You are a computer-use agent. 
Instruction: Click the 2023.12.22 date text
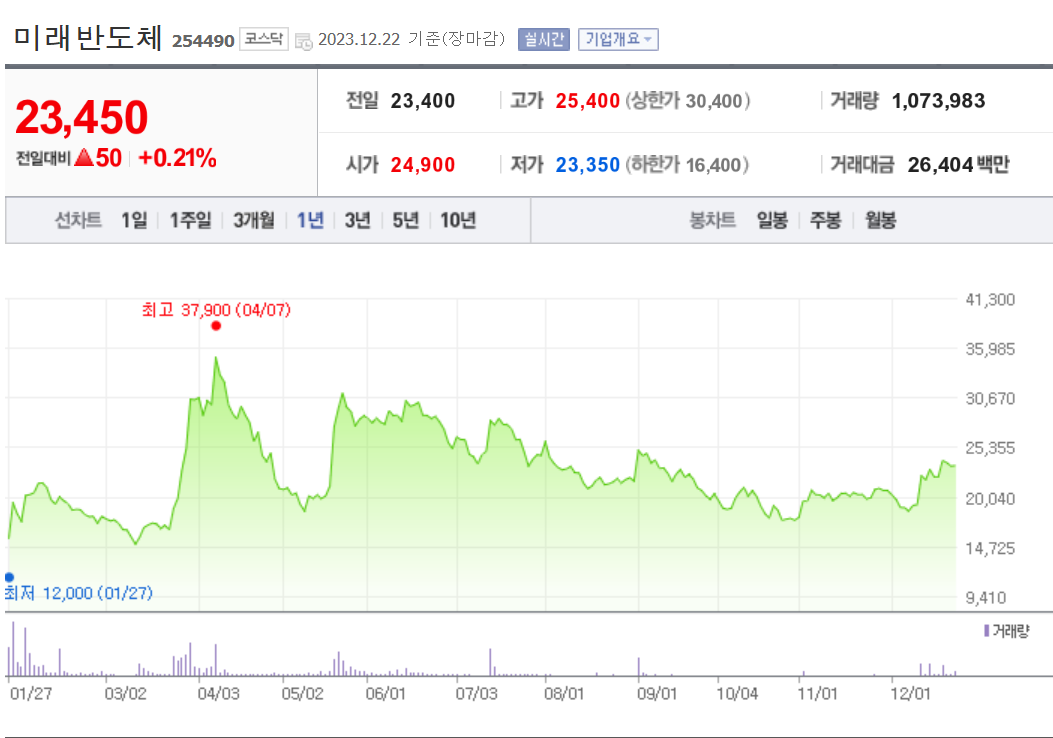359,39
